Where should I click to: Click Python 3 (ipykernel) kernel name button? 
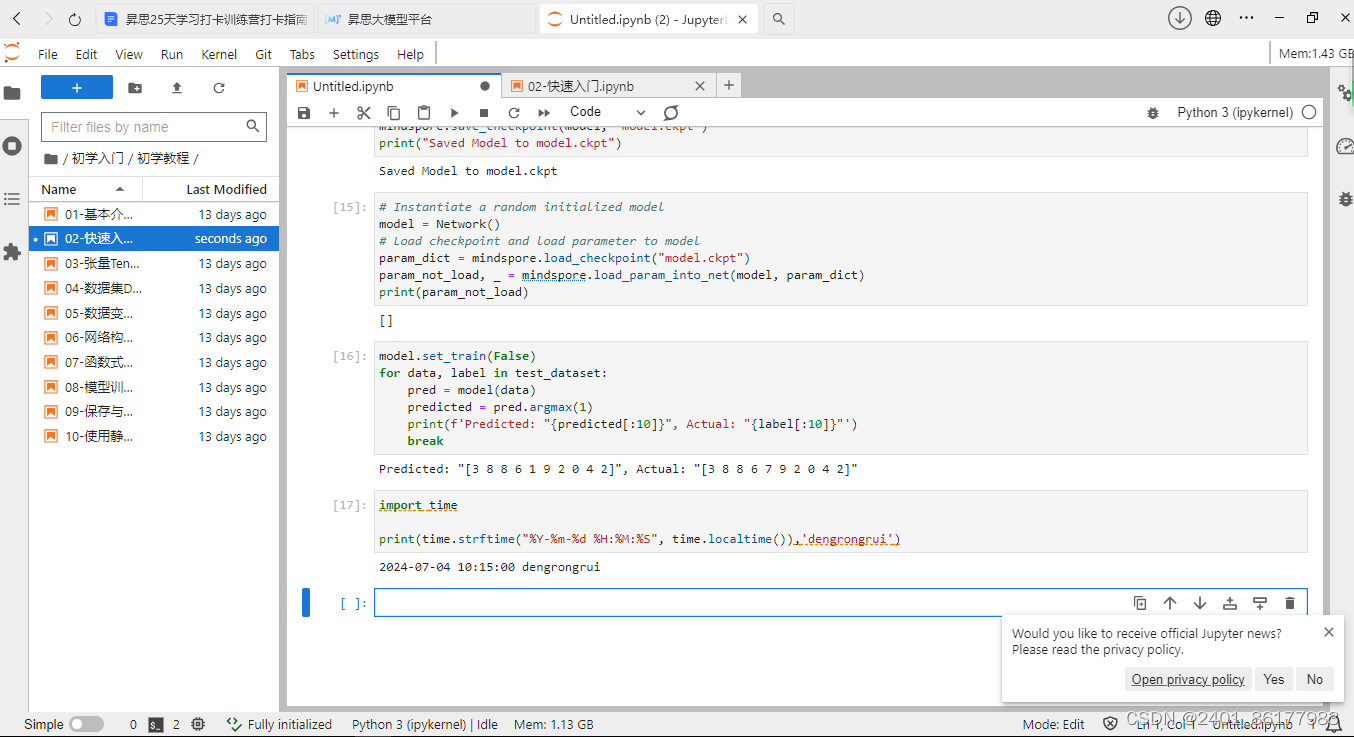tap(1235, 113)
